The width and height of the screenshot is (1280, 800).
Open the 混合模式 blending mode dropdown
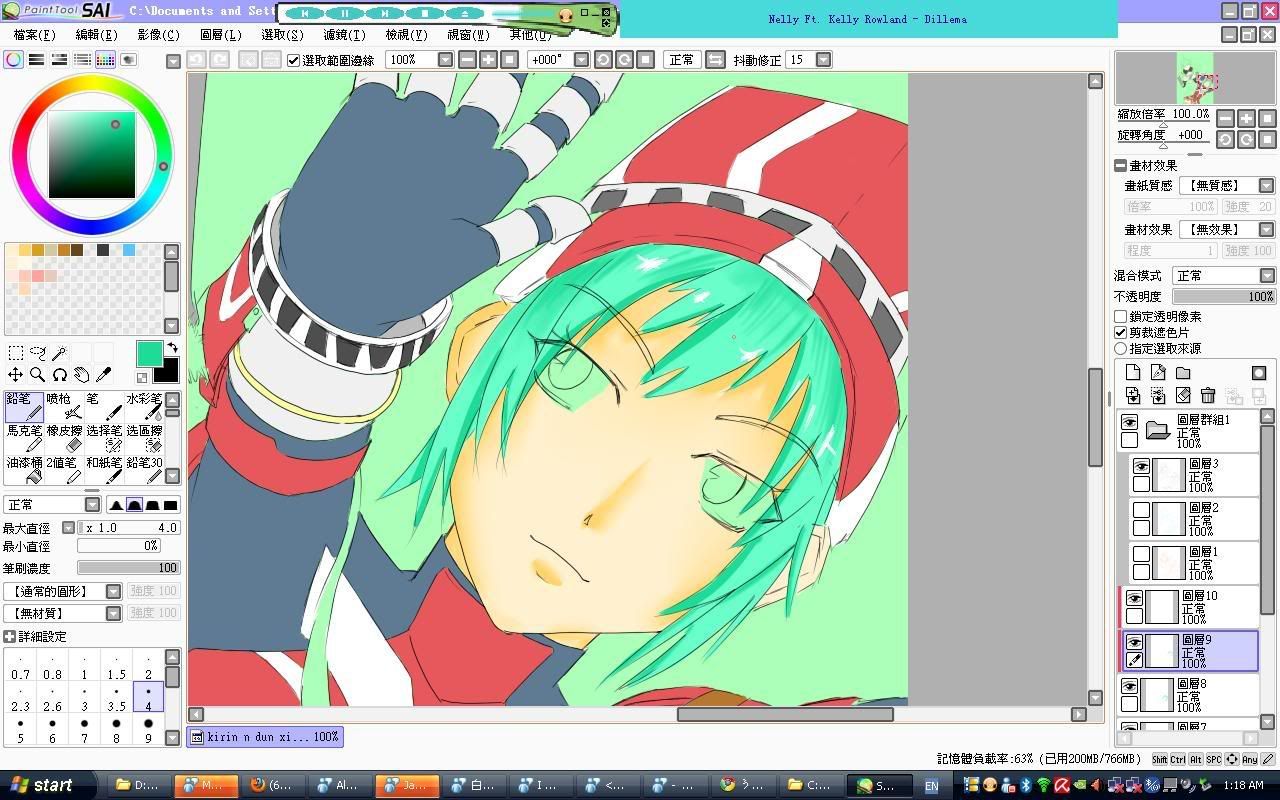click(x=1266, y=276)
